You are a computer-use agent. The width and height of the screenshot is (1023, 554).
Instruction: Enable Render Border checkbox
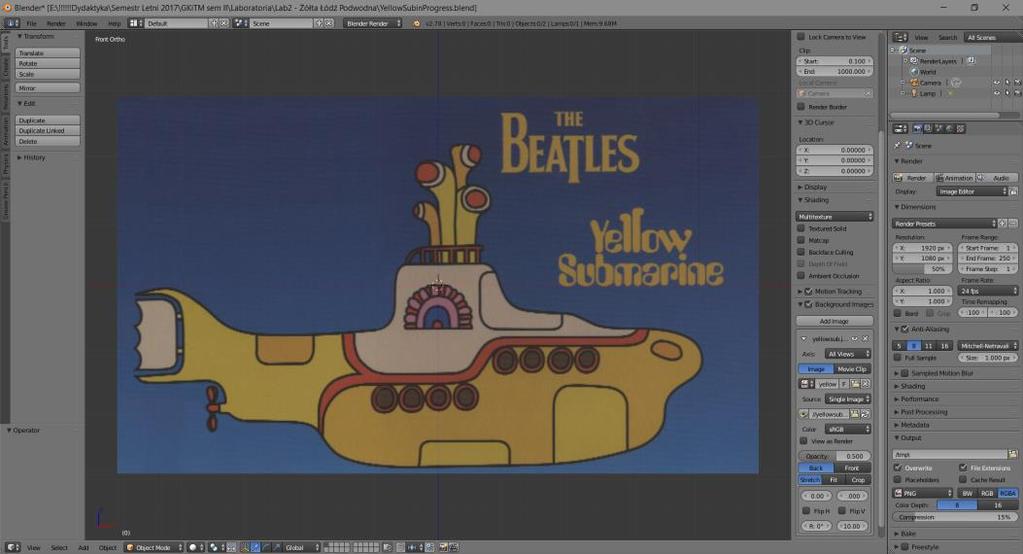click(801, 106)
